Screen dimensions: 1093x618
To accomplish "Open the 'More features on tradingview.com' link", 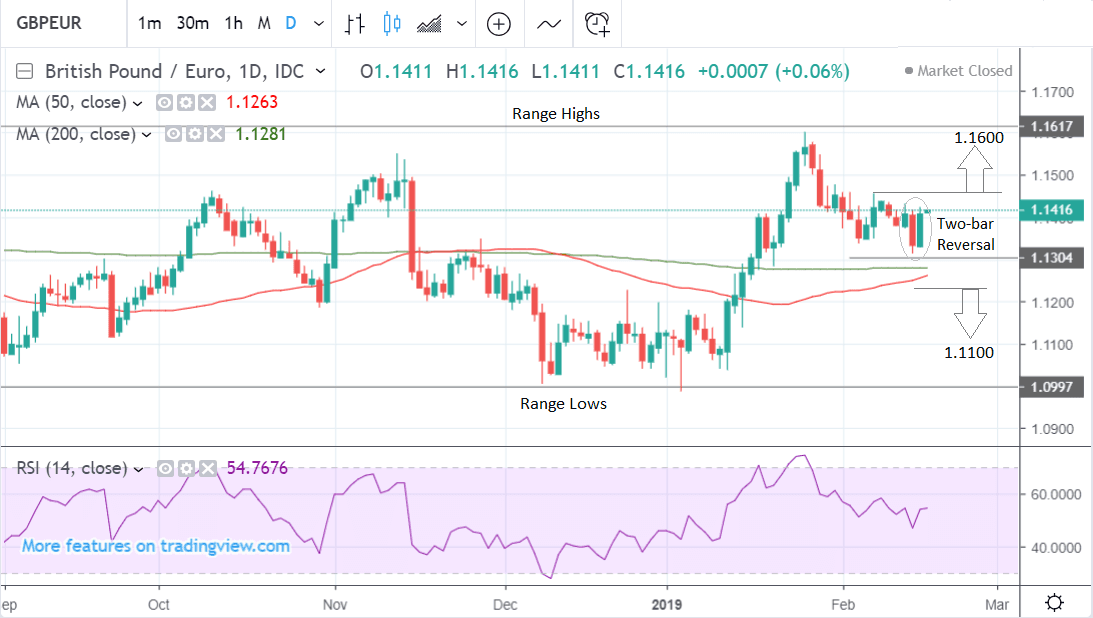I will [x=155, y=546].
